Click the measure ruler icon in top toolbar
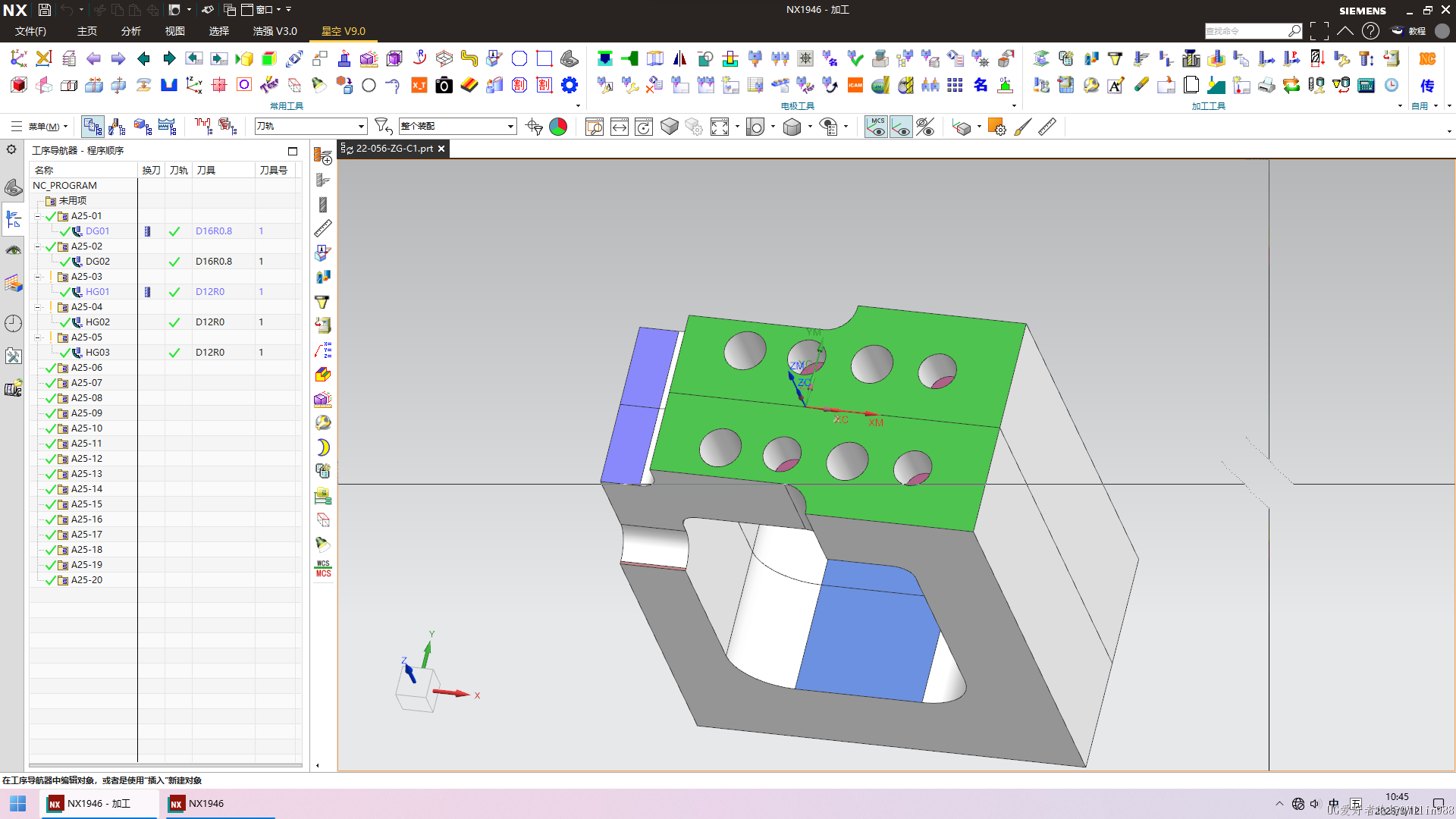 1047,127
